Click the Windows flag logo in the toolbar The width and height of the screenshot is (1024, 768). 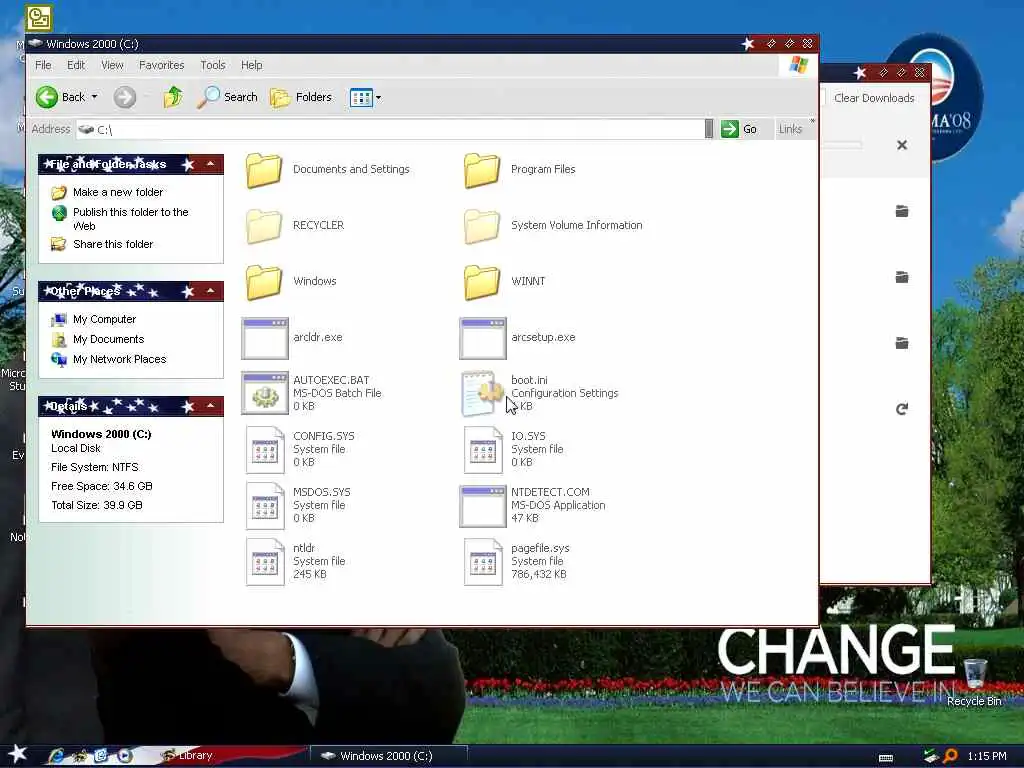798,65
